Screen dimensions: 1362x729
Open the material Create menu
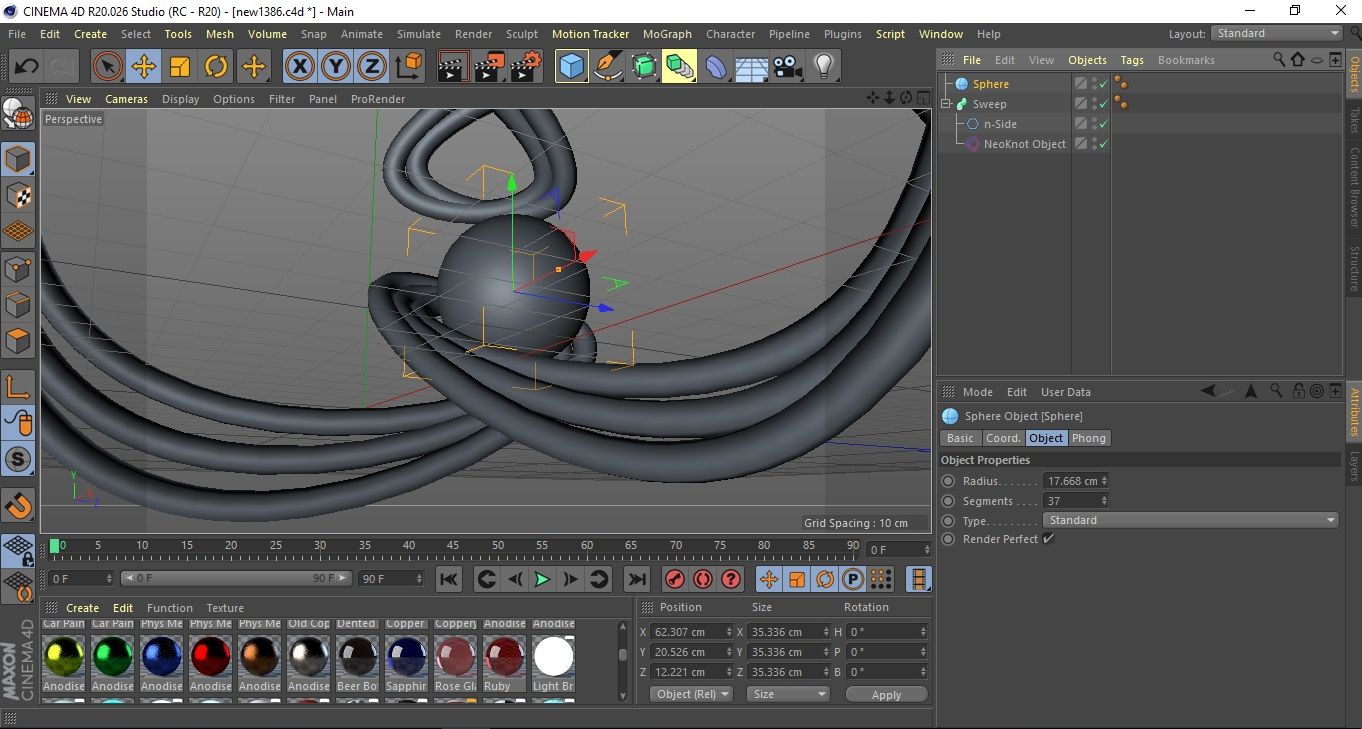82,608
